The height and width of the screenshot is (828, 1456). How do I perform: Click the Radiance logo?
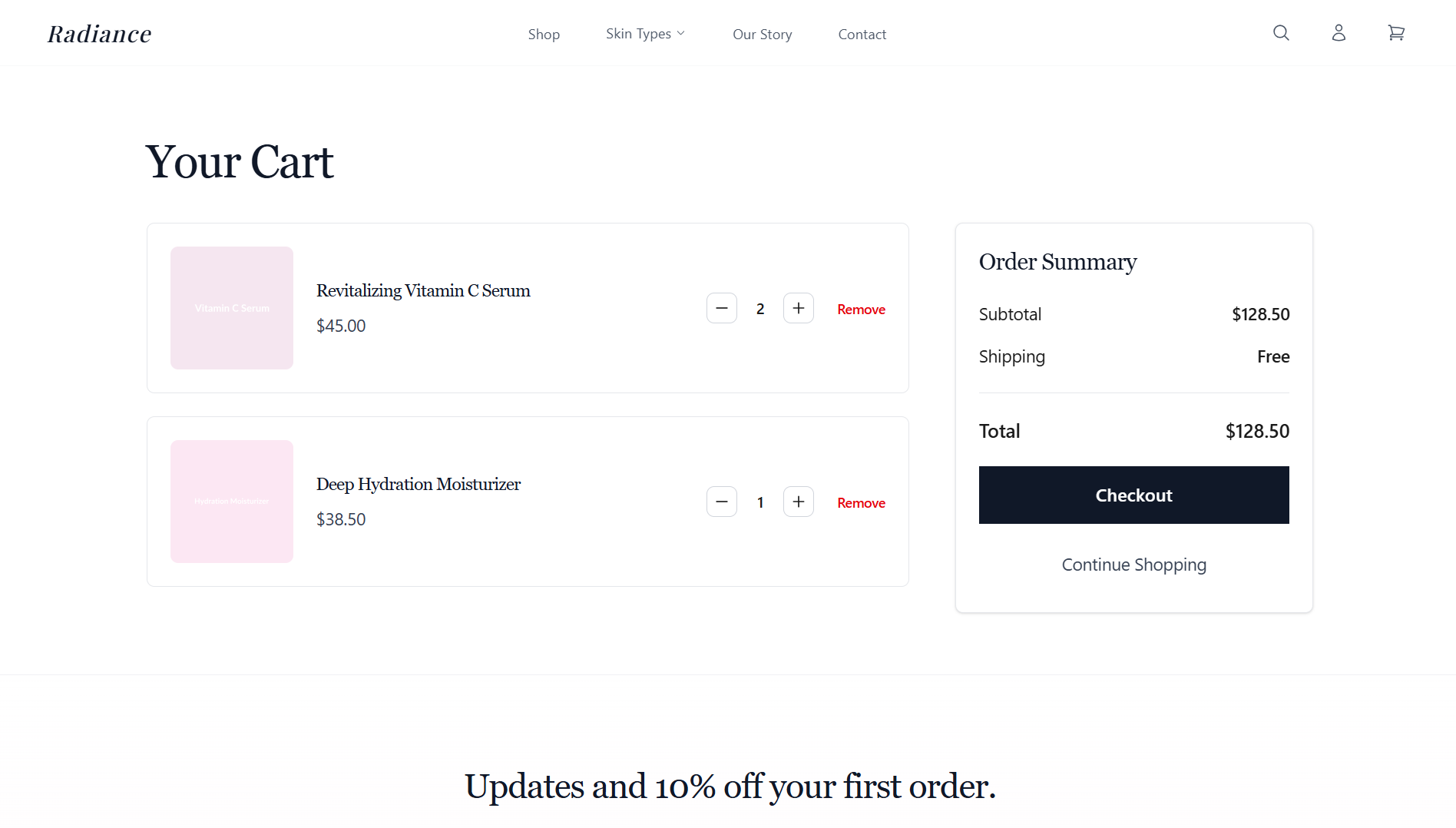click(x=100, y=34)
